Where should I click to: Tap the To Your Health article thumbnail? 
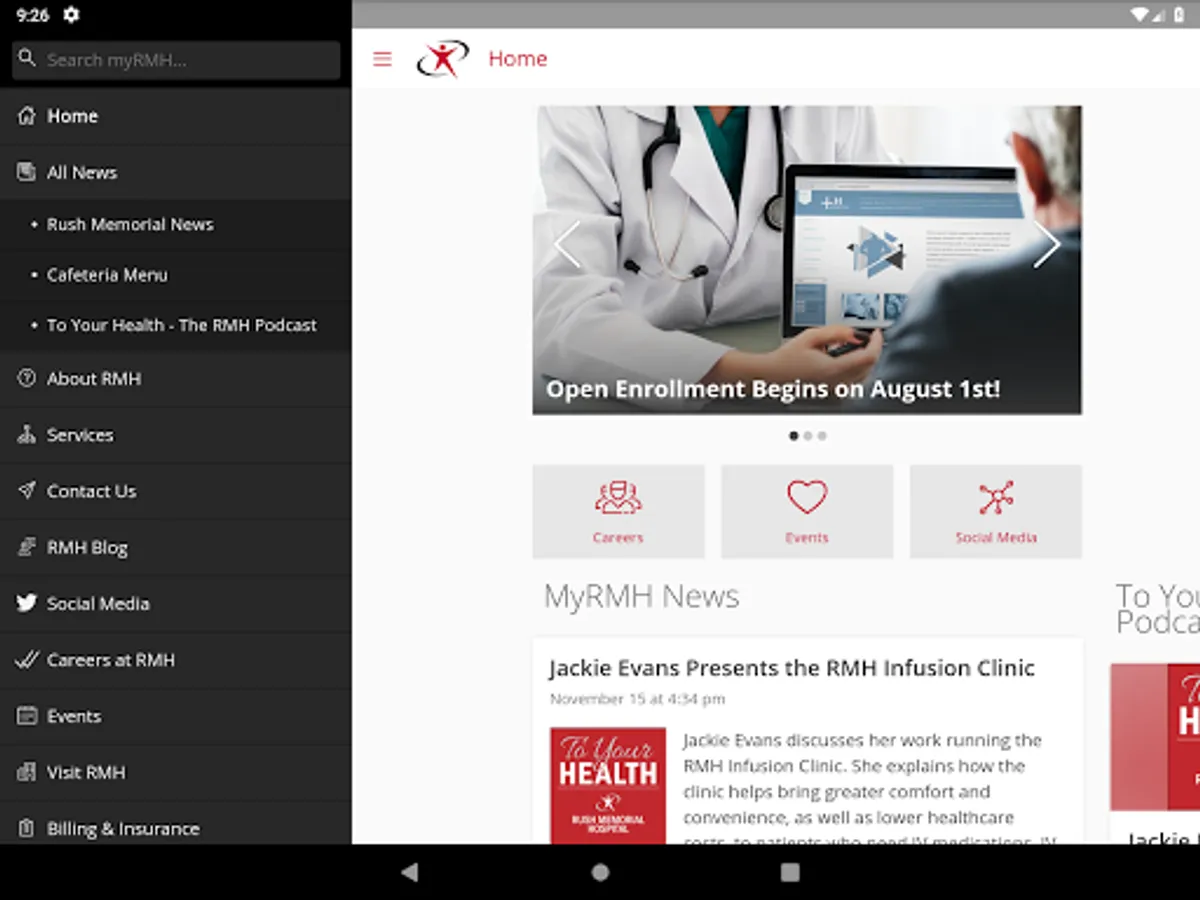pos(608,786)
